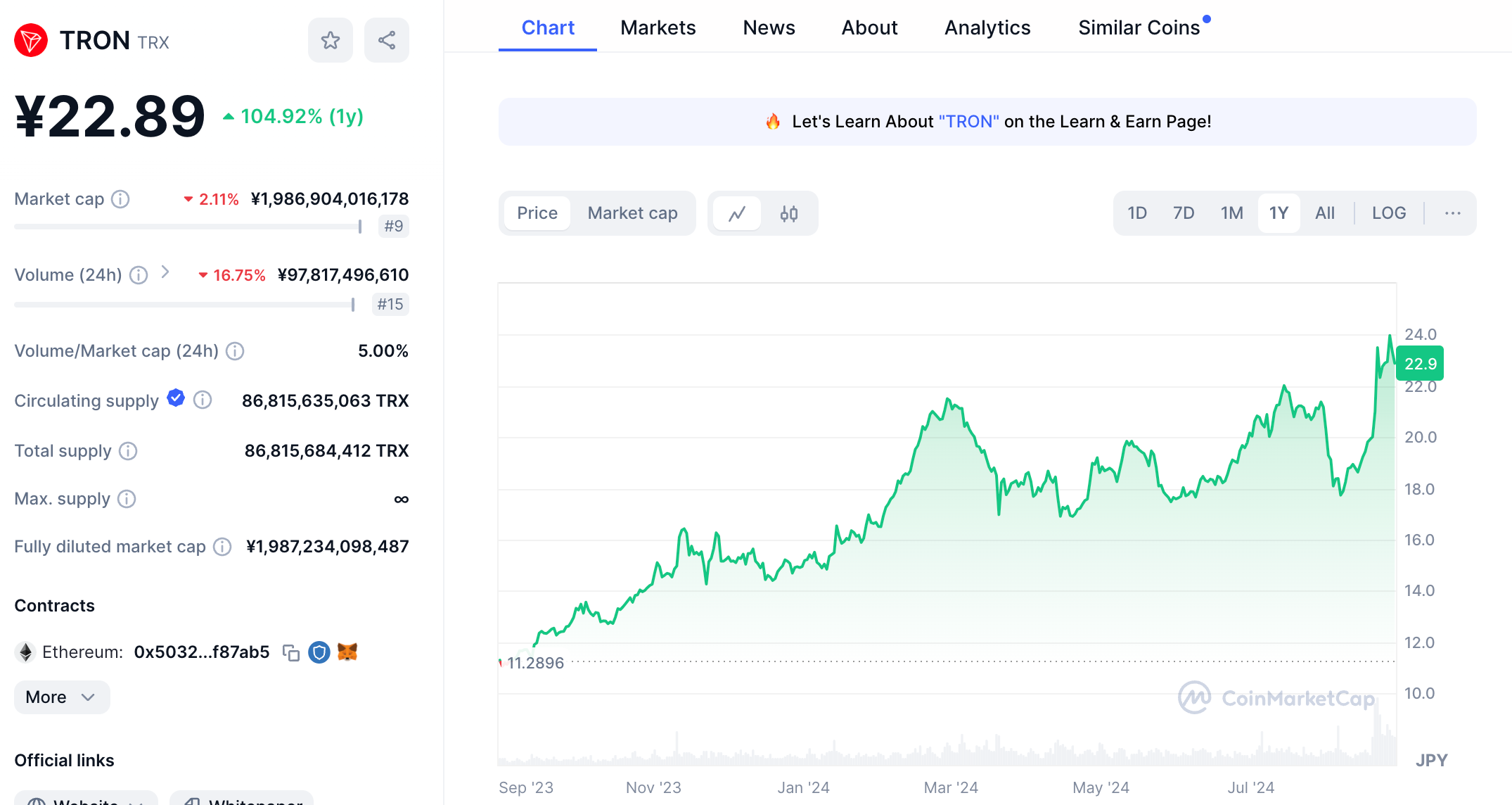The height and width of the screenshot is (805, 1512).
Task: Click the Market cap rank progress bar
Action: tap(188, 227)
